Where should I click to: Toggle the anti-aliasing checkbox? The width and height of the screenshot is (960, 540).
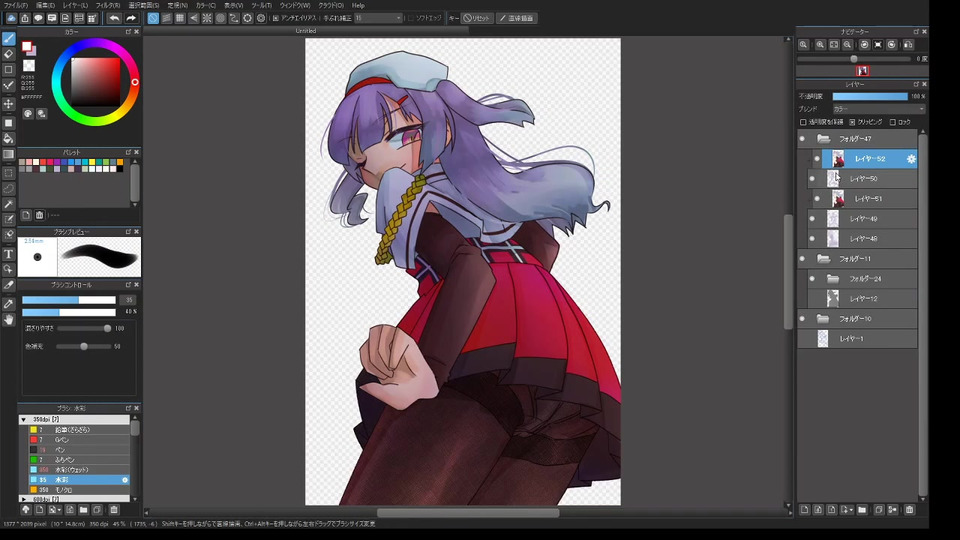(x=276, y=18)
